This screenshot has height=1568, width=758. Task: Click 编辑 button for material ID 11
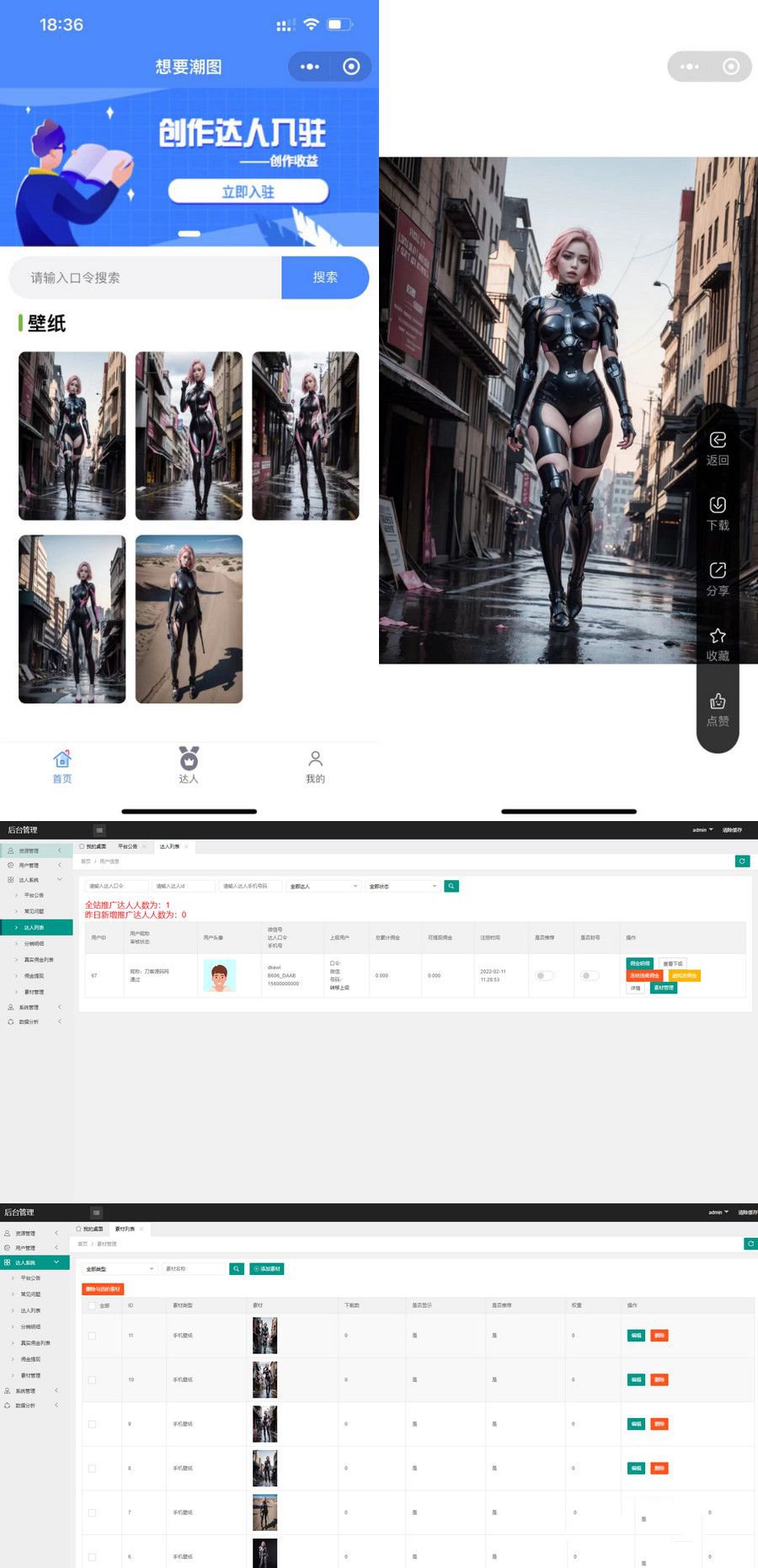click(637, 1336)
